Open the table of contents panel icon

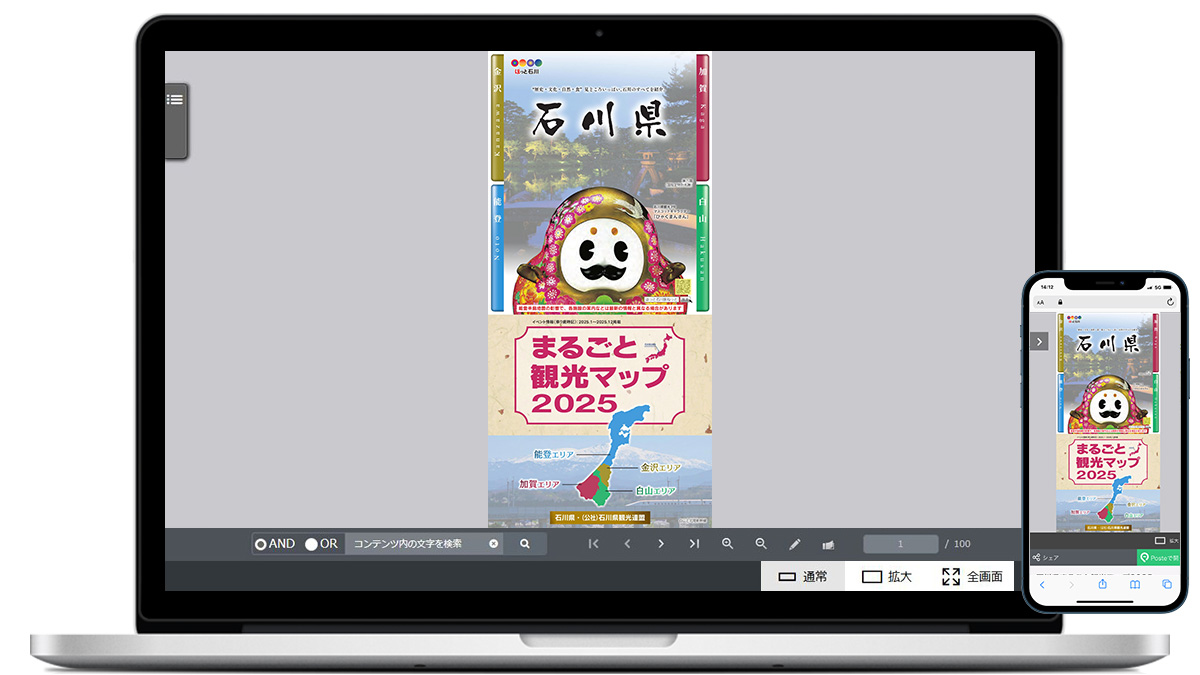(x=175, y=100)
